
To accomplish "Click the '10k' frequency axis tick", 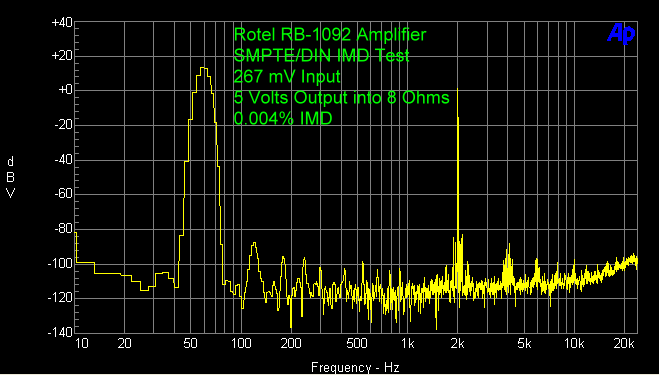I will click(x=574, y=343).
